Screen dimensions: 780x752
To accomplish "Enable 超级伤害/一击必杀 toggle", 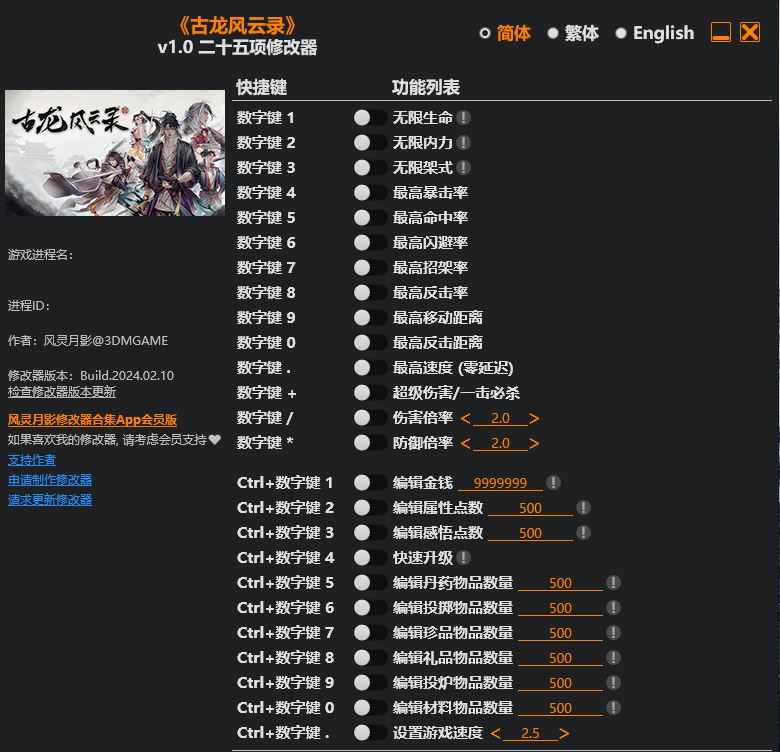I will pos(370,392).
